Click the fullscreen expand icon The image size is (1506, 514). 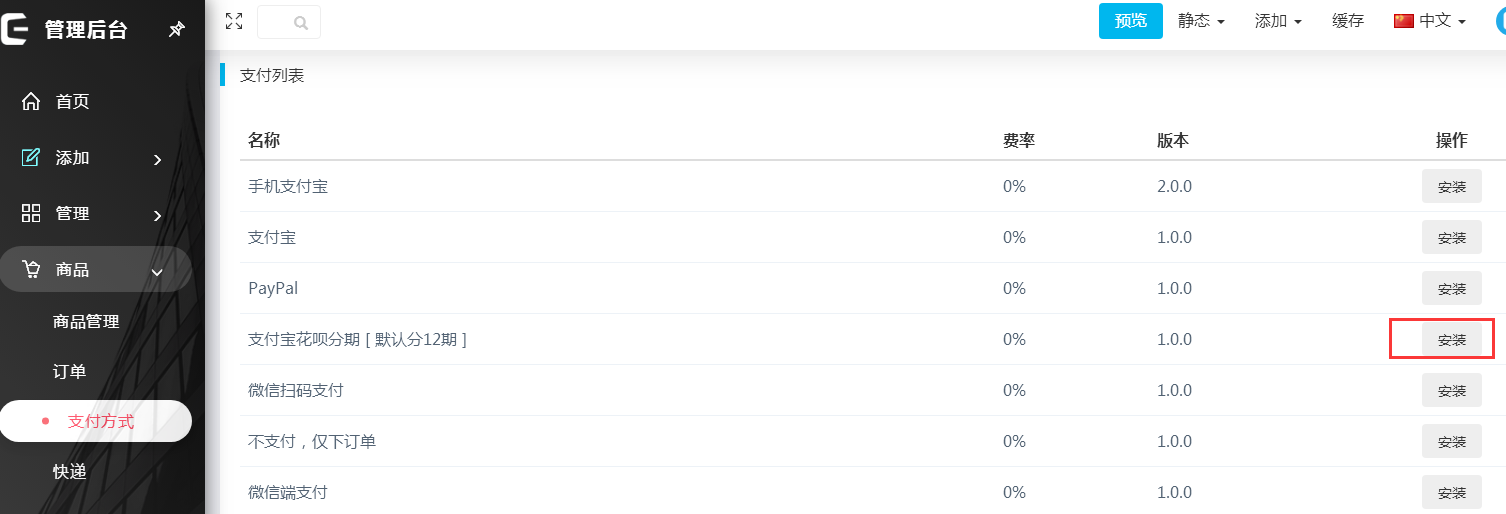234,21
